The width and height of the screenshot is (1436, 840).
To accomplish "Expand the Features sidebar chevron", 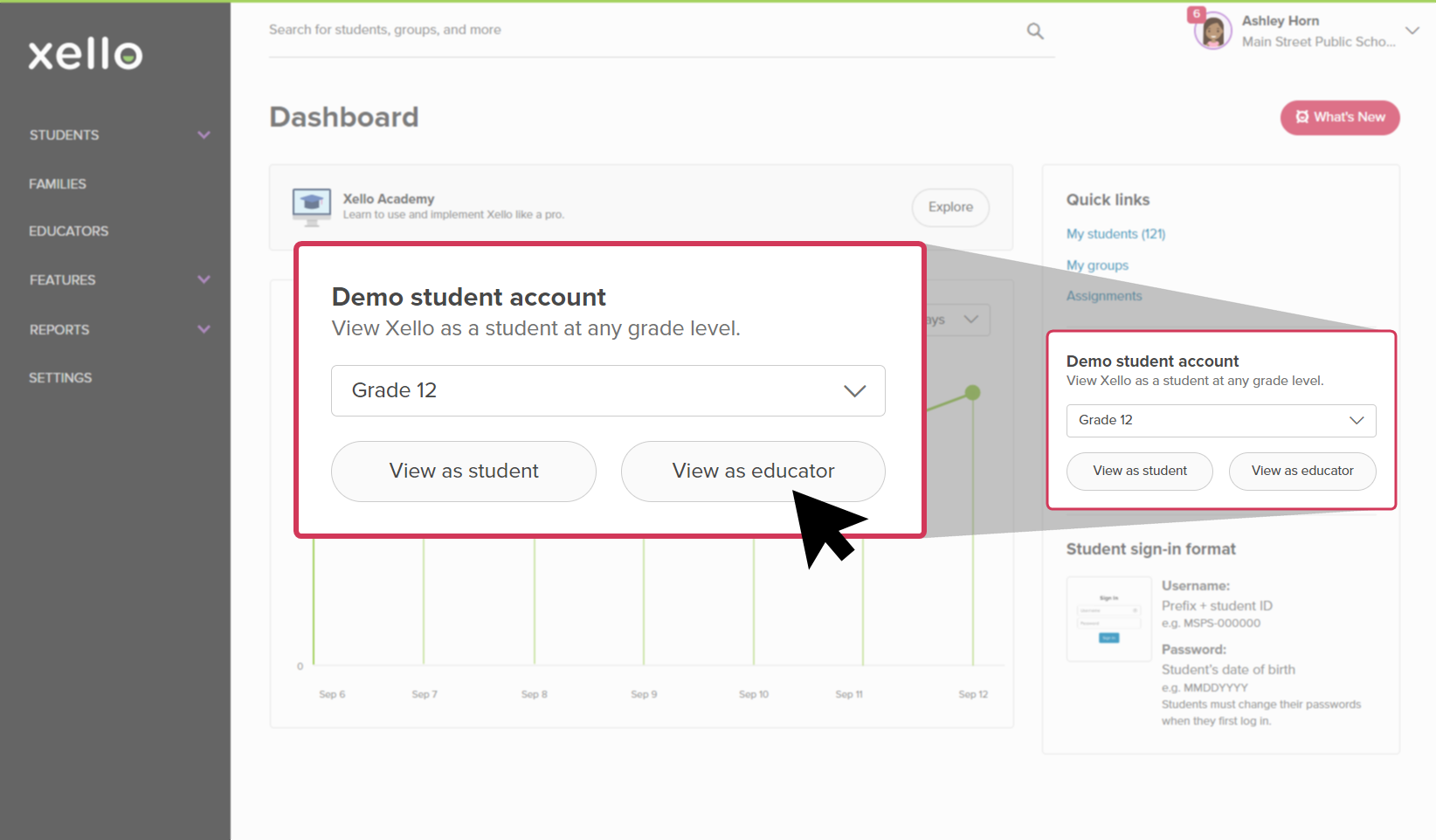I will tap(204, 279).
